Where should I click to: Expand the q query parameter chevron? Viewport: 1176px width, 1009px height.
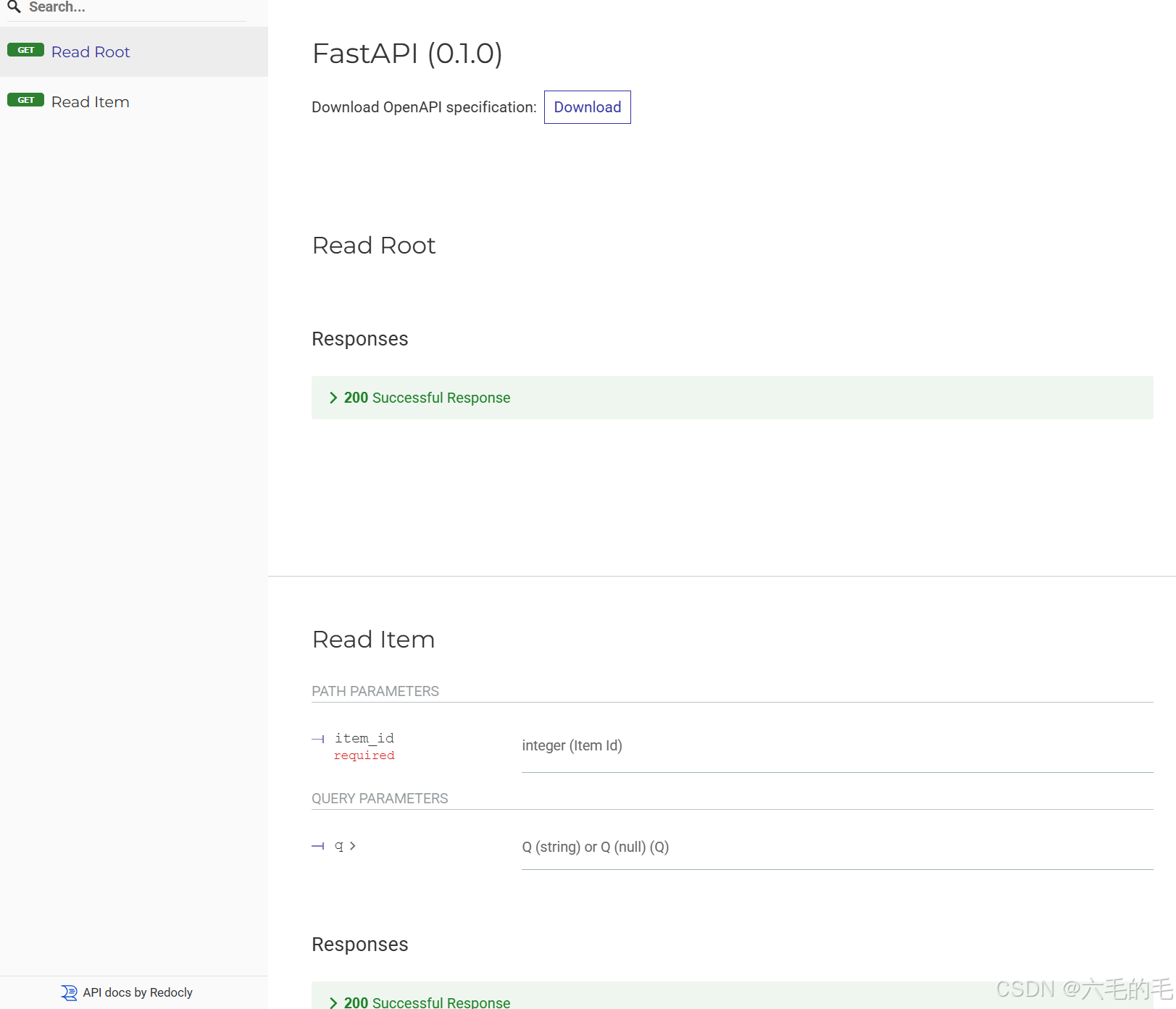point(352,846)
